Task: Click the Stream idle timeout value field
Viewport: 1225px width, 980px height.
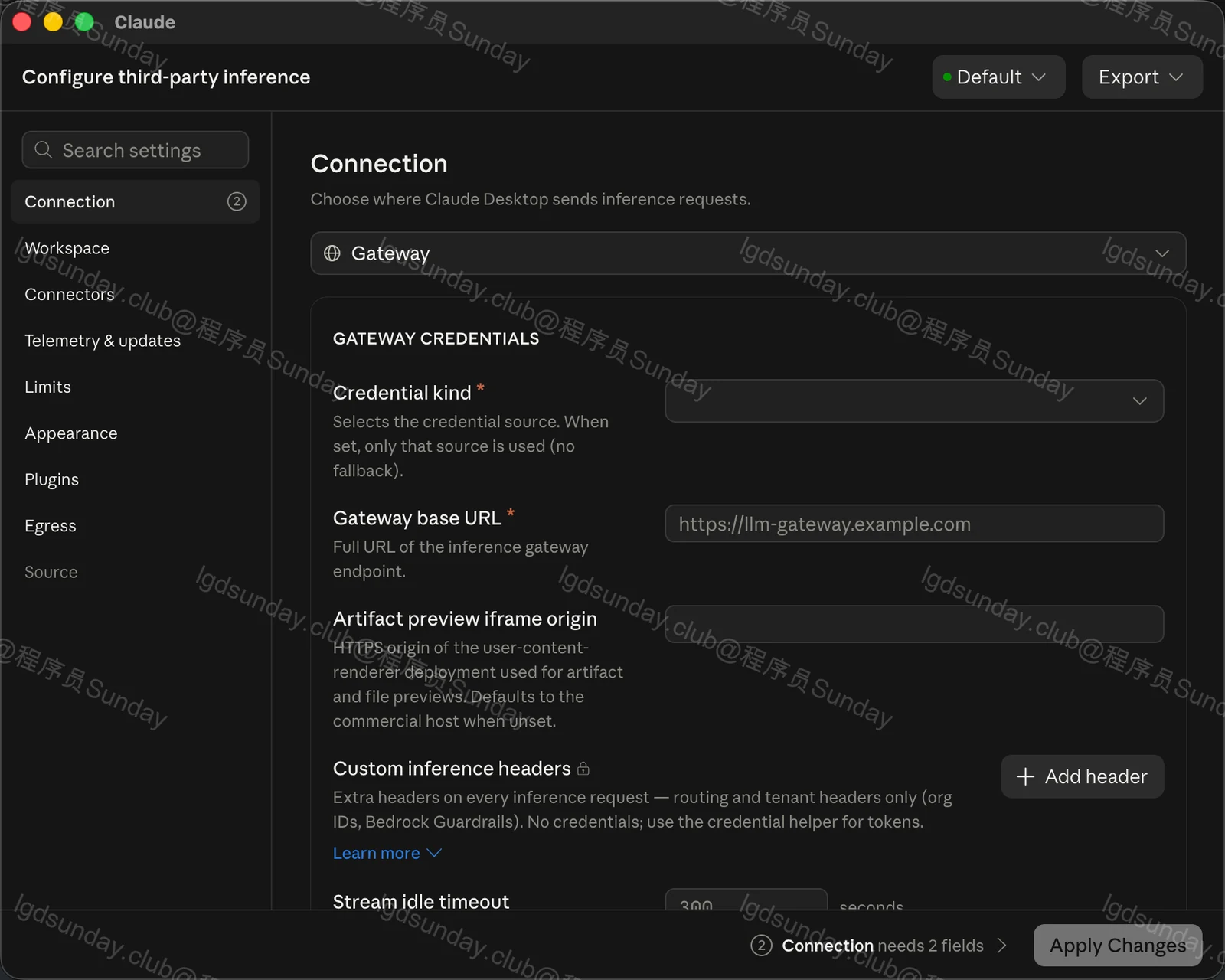Action: tap(746, 900)
